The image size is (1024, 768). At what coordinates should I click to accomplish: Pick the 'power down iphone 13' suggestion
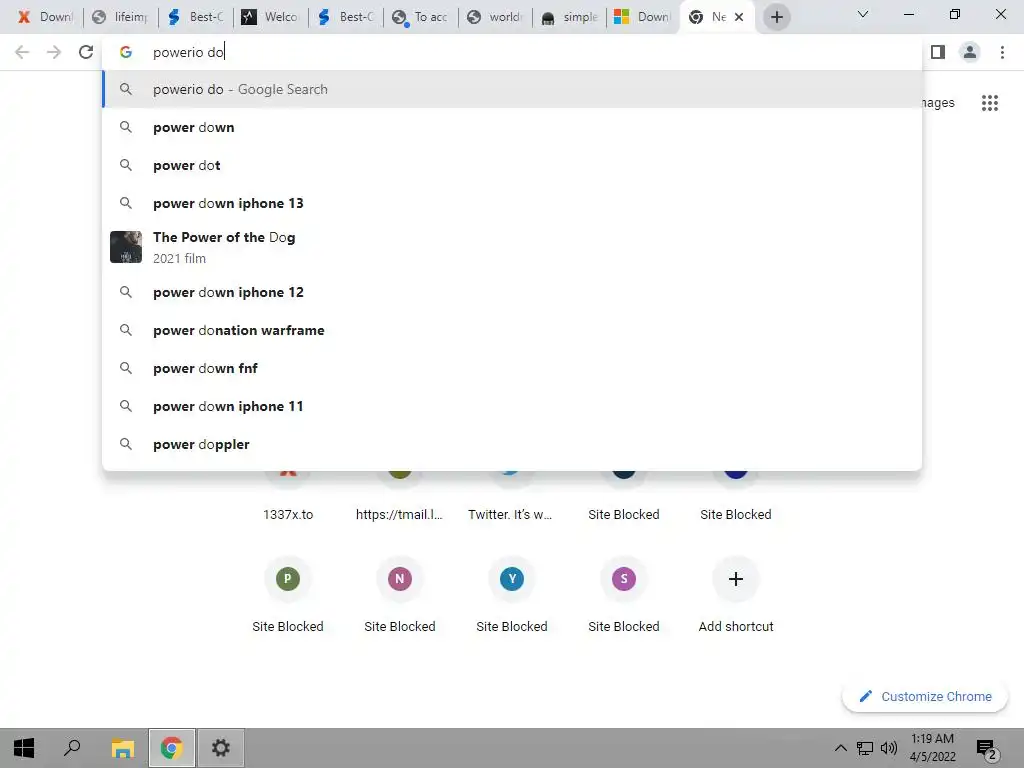[512, 203]
